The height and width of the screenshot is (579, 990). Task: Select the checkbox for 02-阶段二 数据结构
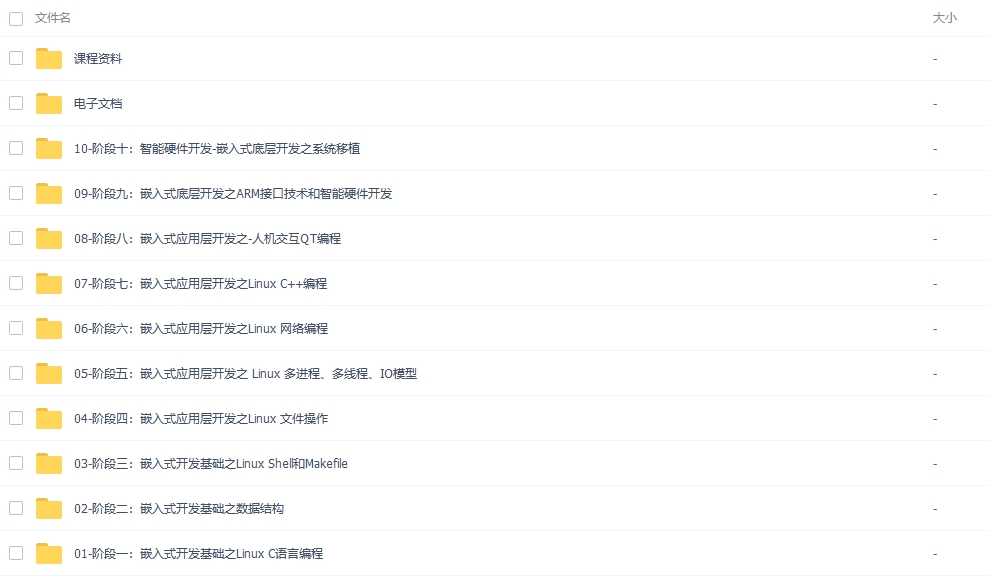coord(16,508)
